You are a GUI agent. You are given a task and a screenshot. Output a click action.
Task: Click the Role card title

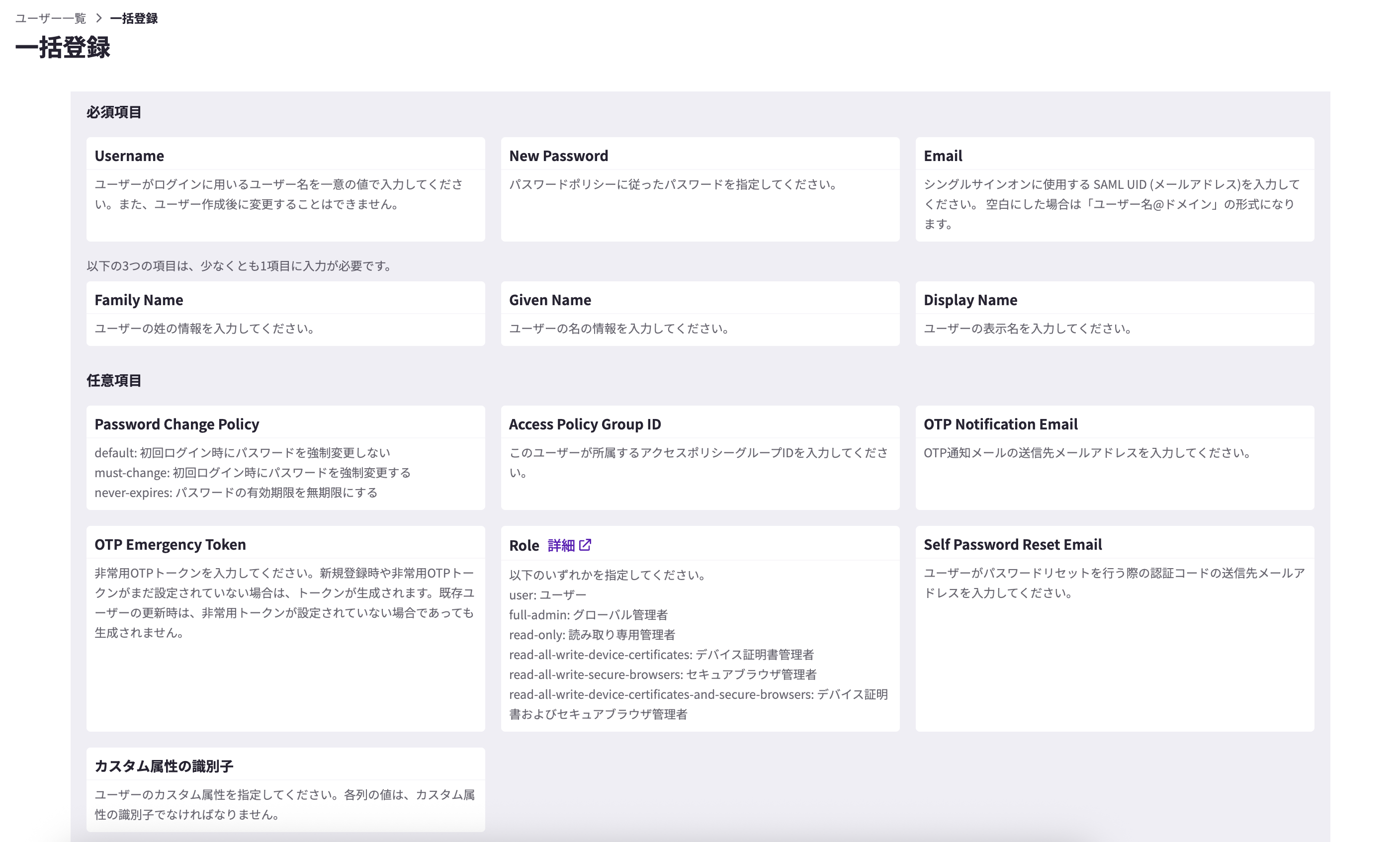pos(524,545)
